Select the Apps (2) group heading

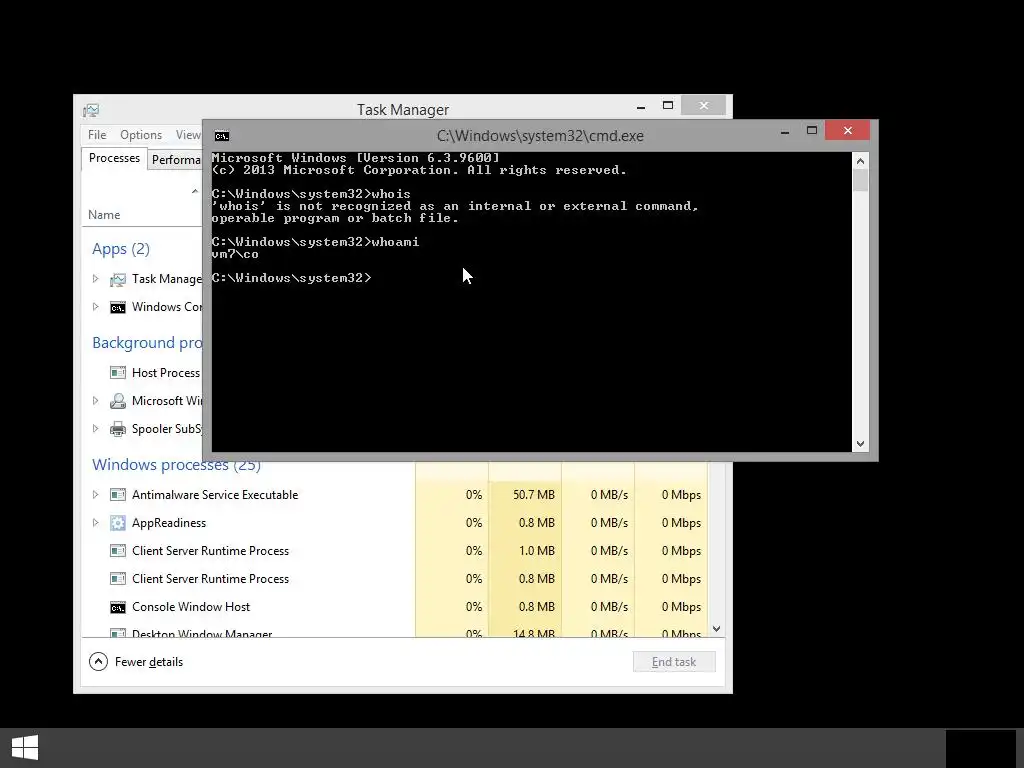[121, 249]
